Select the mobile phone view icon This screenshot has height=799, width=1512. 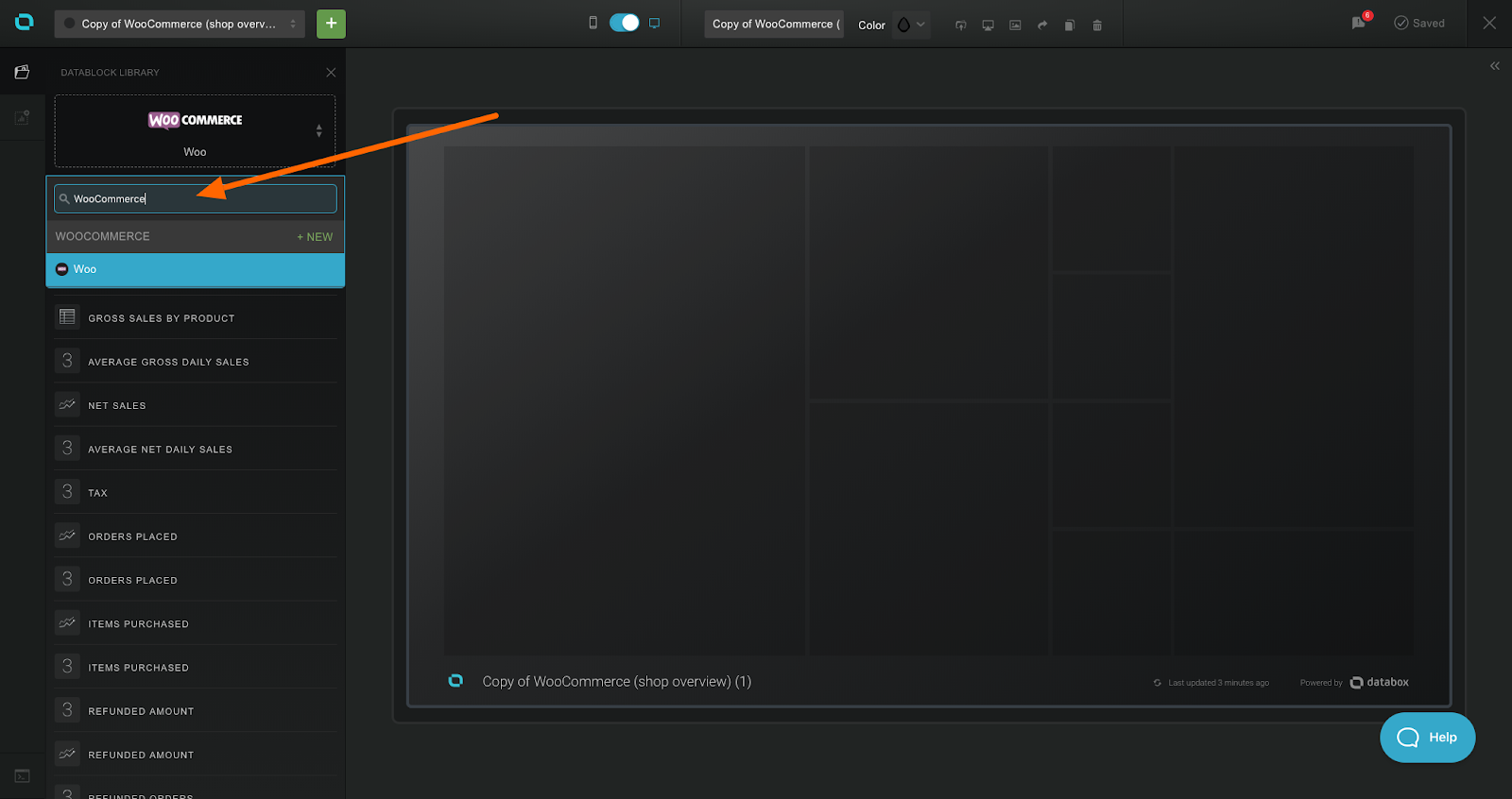pyautogui.click(x=593, y=23)
